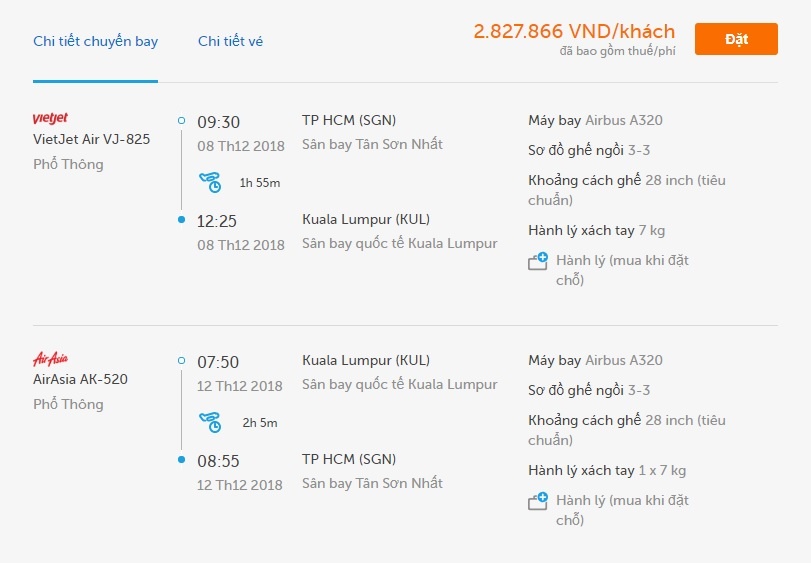Screen dimensions: 811x563
Task: Click the VietJet airline logo
Action: pyautogui.click(x=51, y=119)
